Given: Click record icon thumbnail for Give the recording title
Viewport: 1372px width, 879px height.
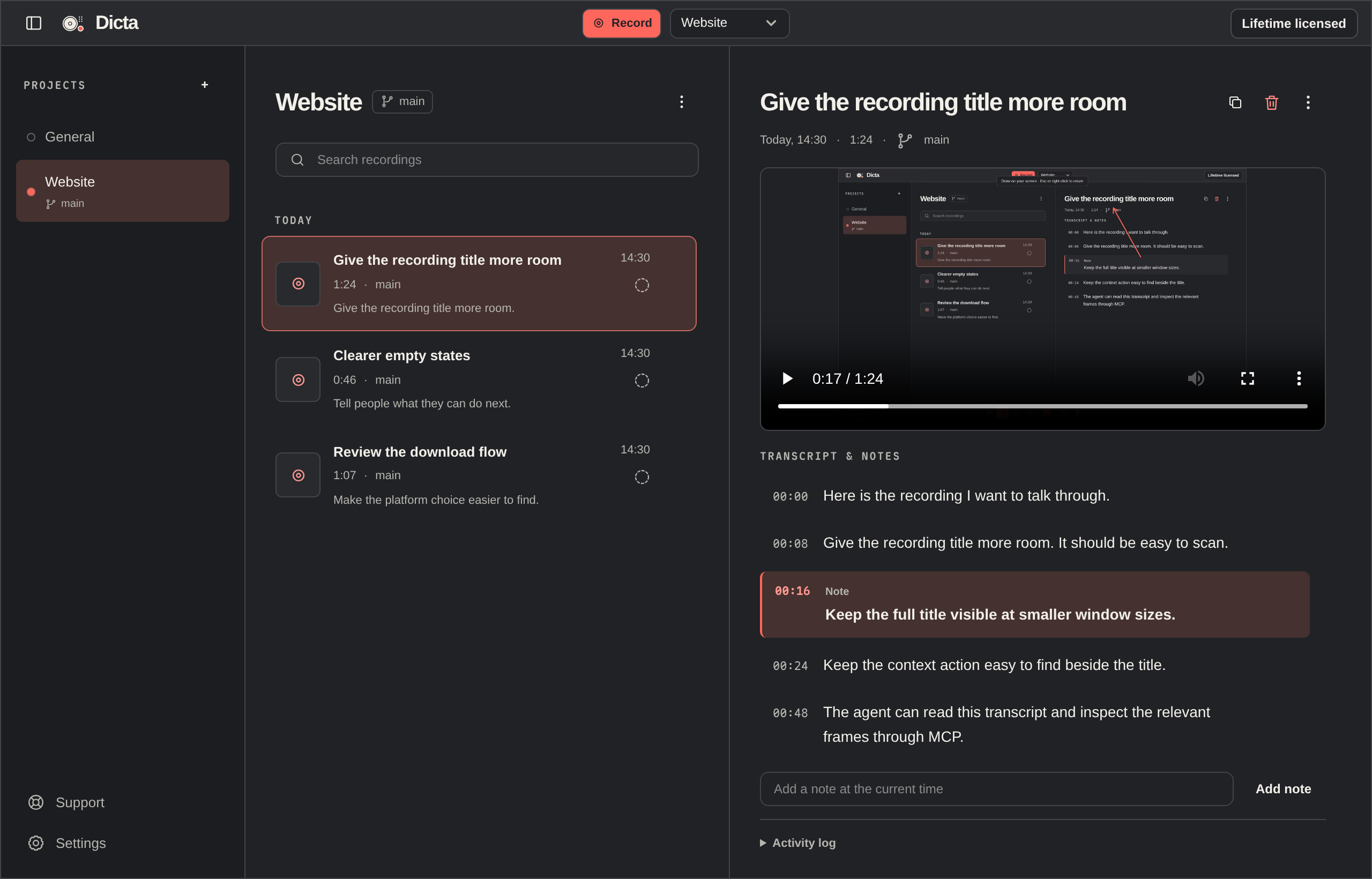Looking at the screenshot, I should click(298, 284).
